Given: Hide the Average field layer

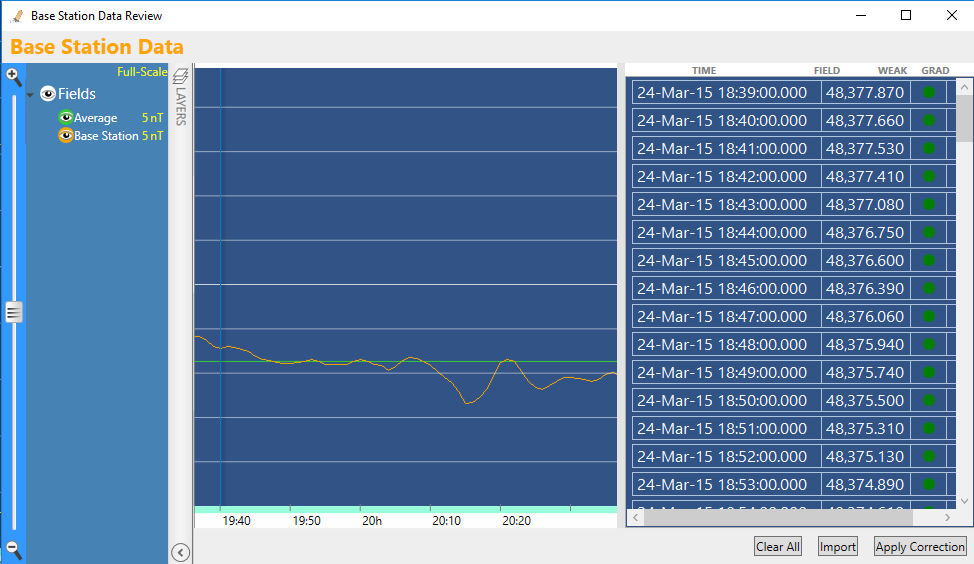Looking at the screenshot, I should (x=66, y=118).
